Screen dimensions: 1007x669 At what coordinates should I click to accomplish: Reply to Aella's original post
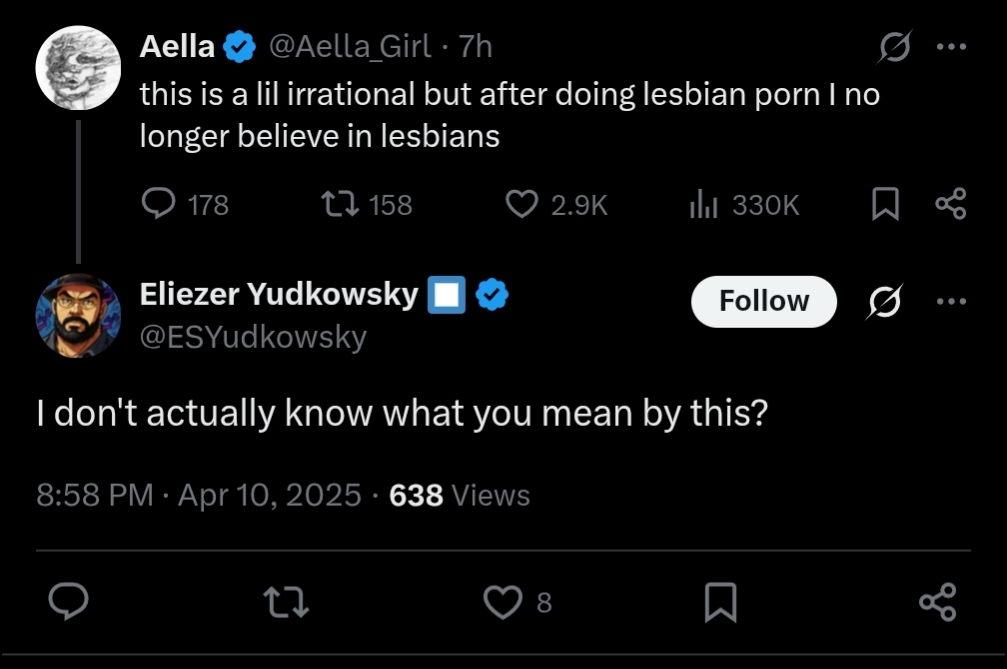point(159,205)
